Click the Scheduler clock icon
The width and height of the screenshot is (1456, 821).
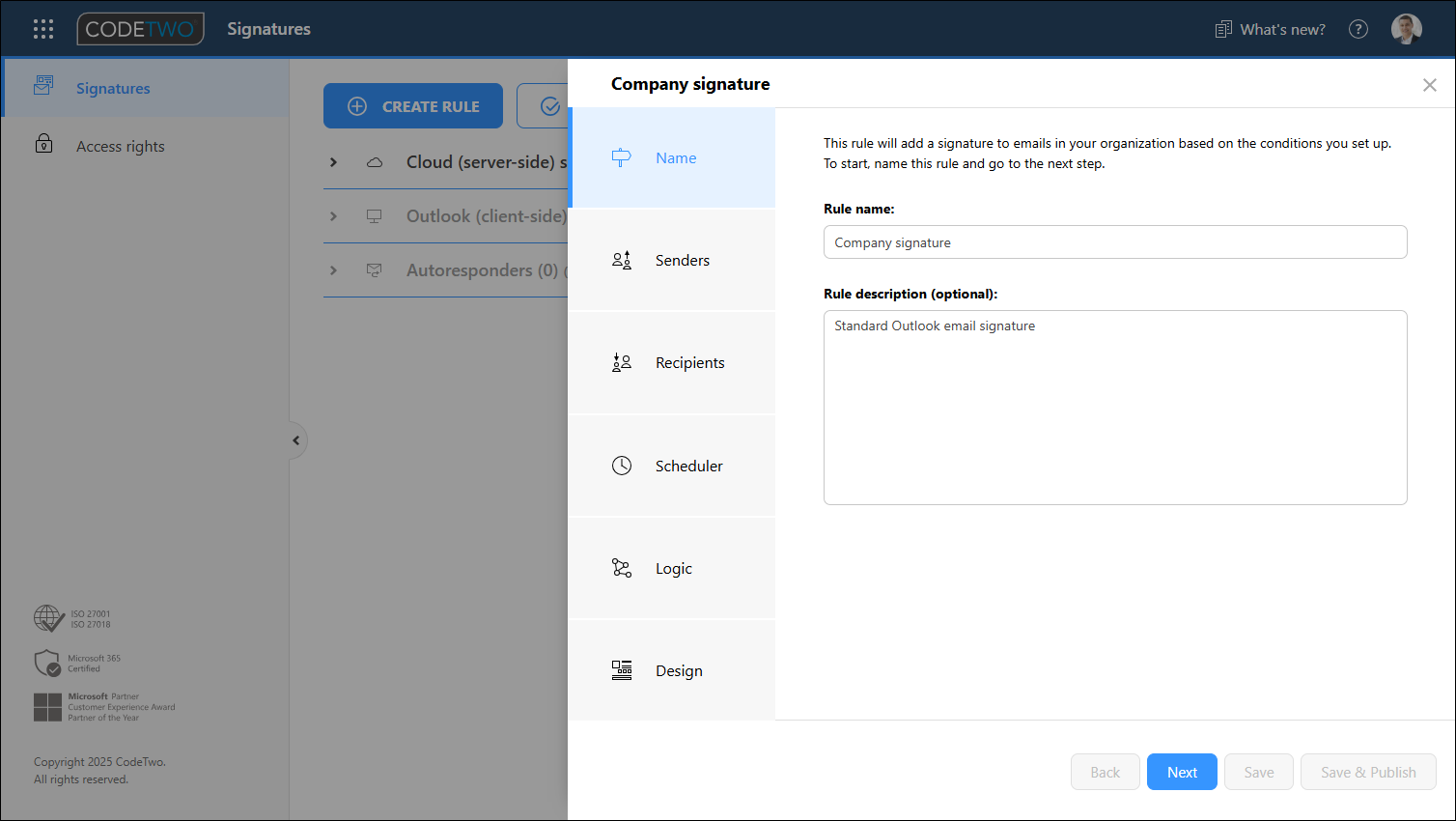click(x=622, y=466)
